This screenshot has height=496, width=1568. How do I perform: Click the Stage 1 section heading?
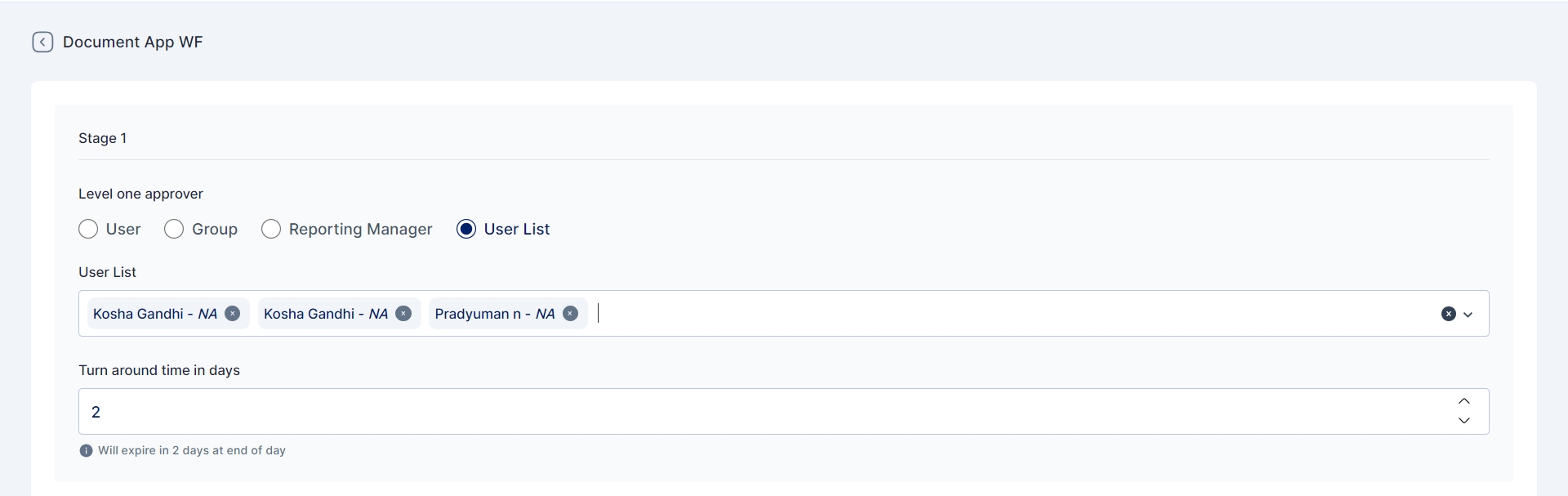(x=102, y=138)
